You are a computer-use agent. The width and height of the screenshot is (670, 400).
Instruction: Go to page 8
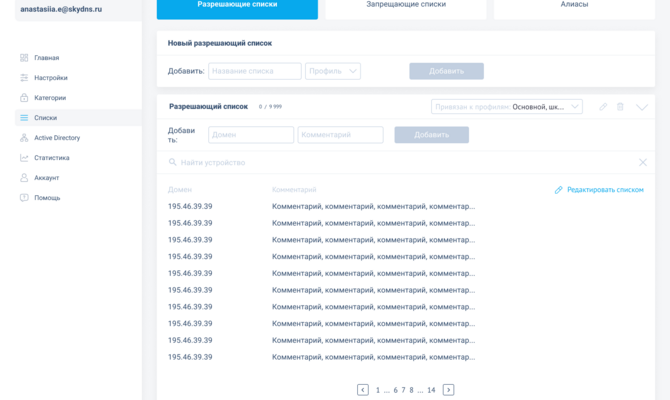411,390
